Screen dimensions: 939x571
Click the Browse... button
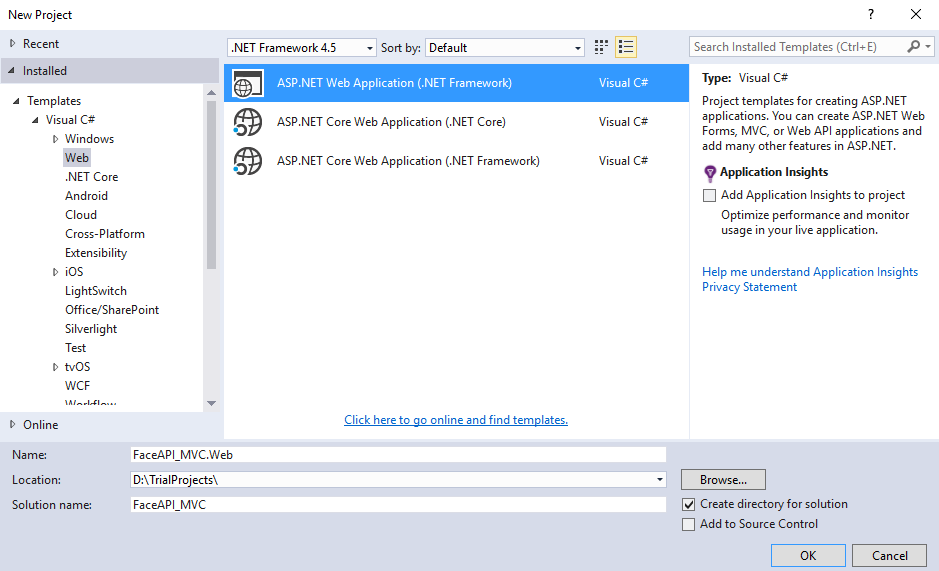[x=723, y=479]
